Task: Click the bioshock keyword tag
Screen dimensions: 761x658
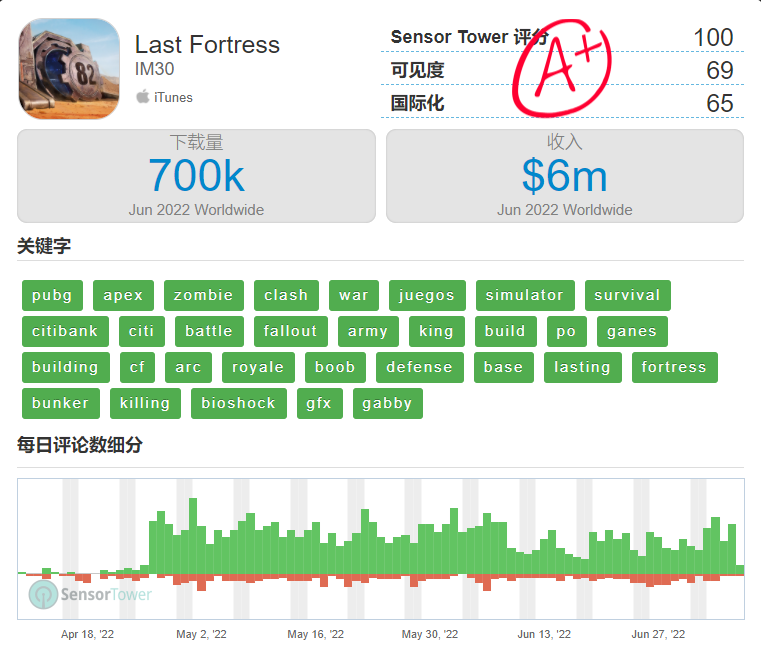Action: pyautogui.click(x=239, y=403)
